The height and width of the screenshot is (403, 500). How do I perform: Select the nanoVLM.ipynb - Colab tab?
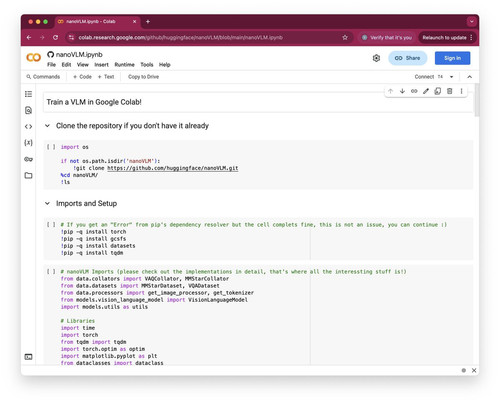(97, 22)
